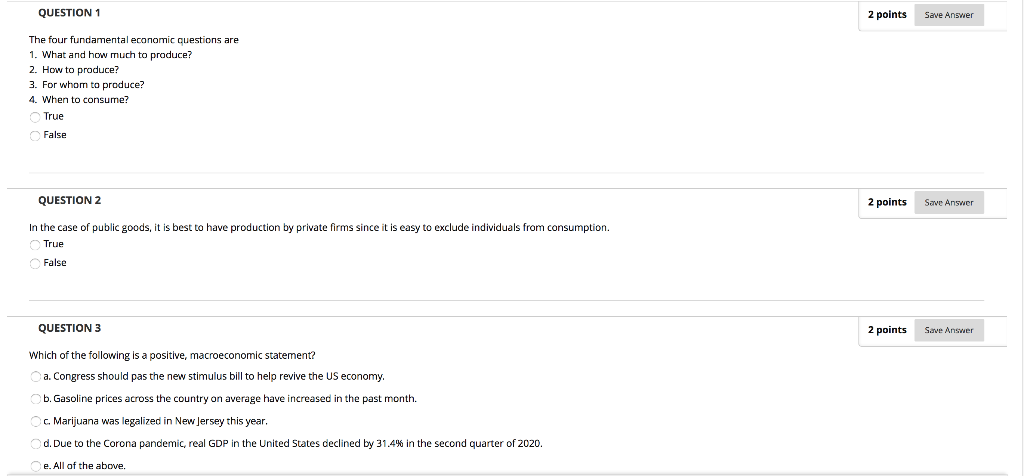
Task: Click the QUESTION 3 heading
Action: (x=69, y=328)
